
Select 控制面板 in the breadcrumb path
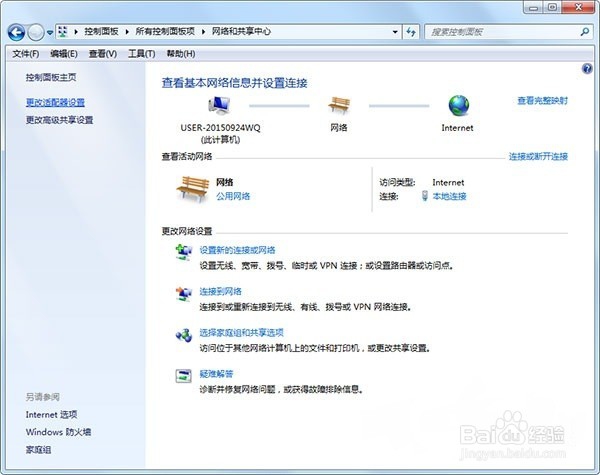tap(101, 31)
